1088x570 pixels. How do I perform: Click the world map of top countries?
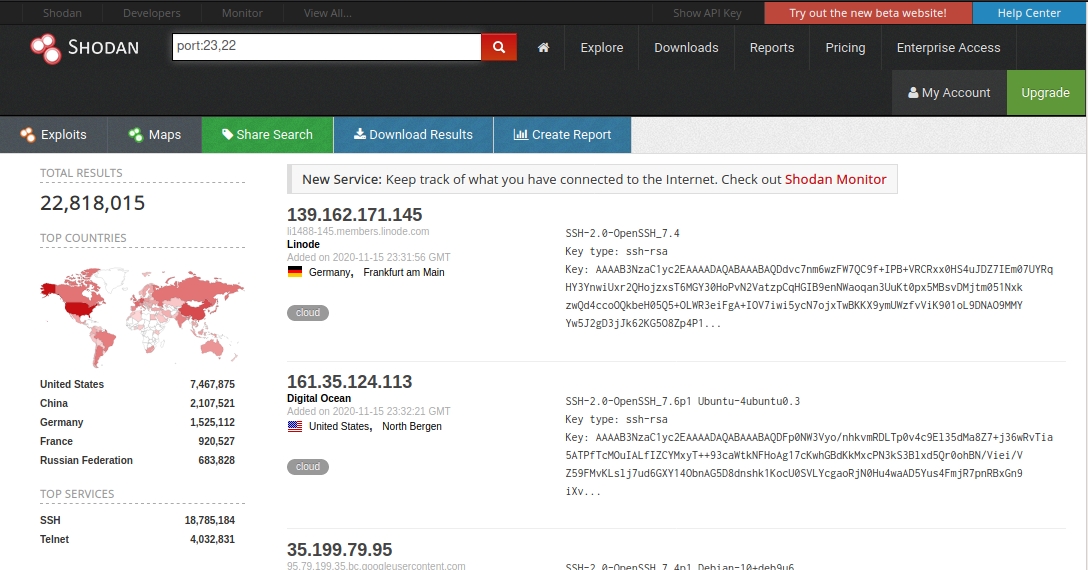(141, 312)
